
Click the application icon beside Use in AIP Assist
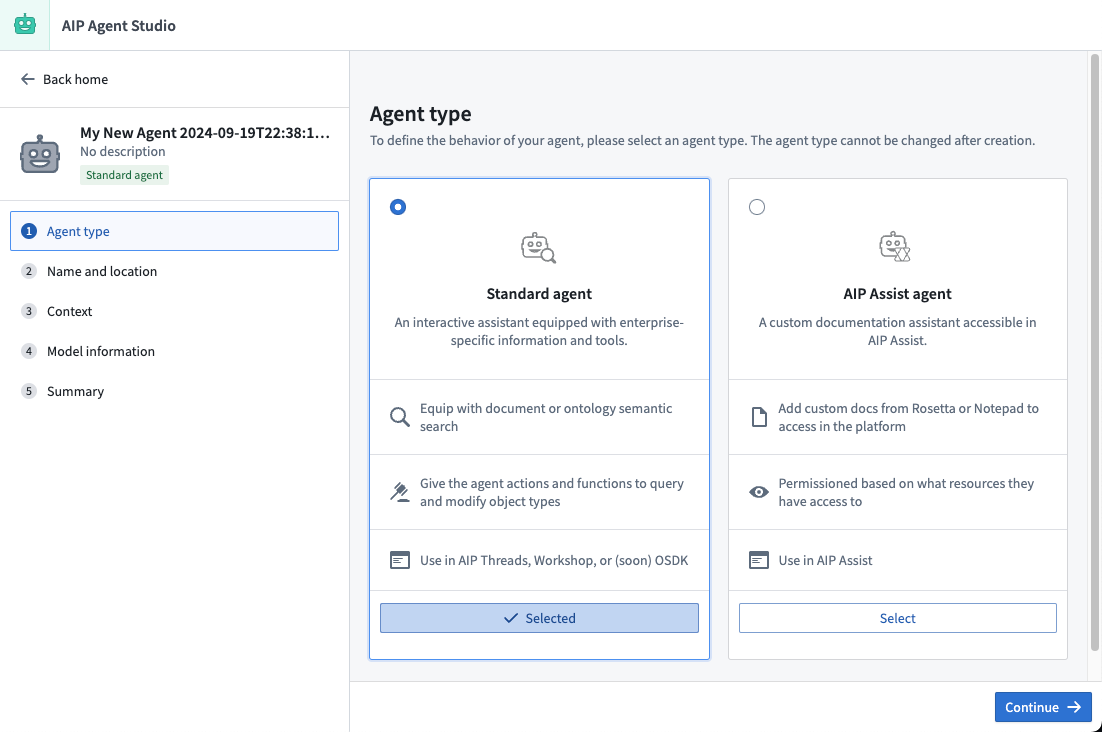[759, 561]
